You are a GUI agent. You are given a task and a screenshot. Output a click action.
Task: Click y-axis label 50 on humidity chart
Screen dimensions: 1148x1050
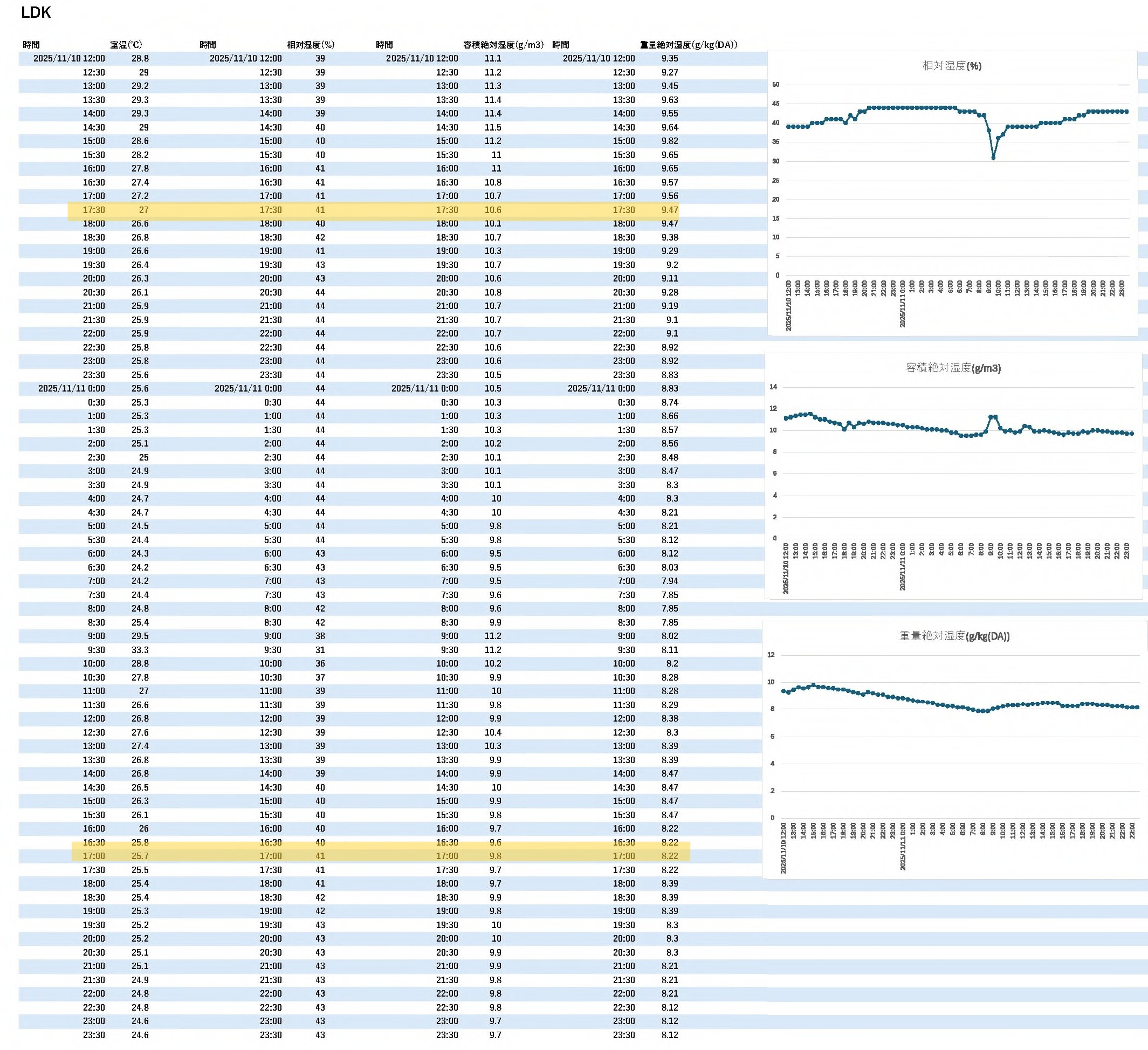point(775,85)
